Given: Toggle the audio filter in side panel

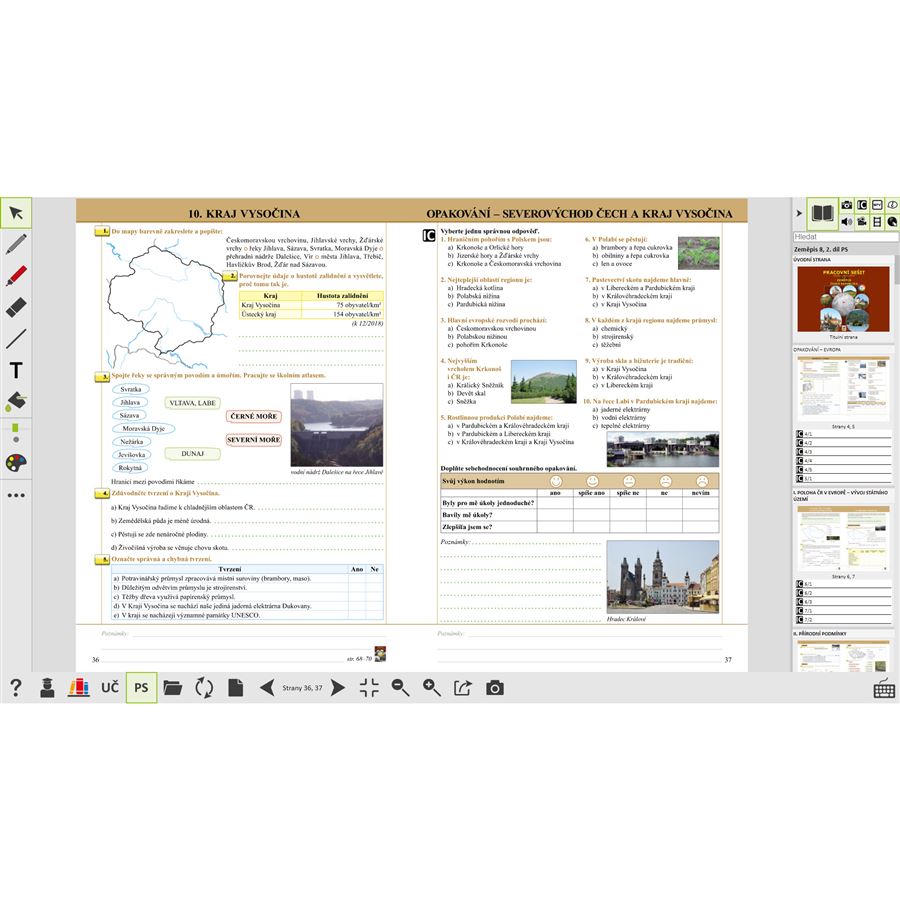Looking at the screenshot, I should [847, 221].
